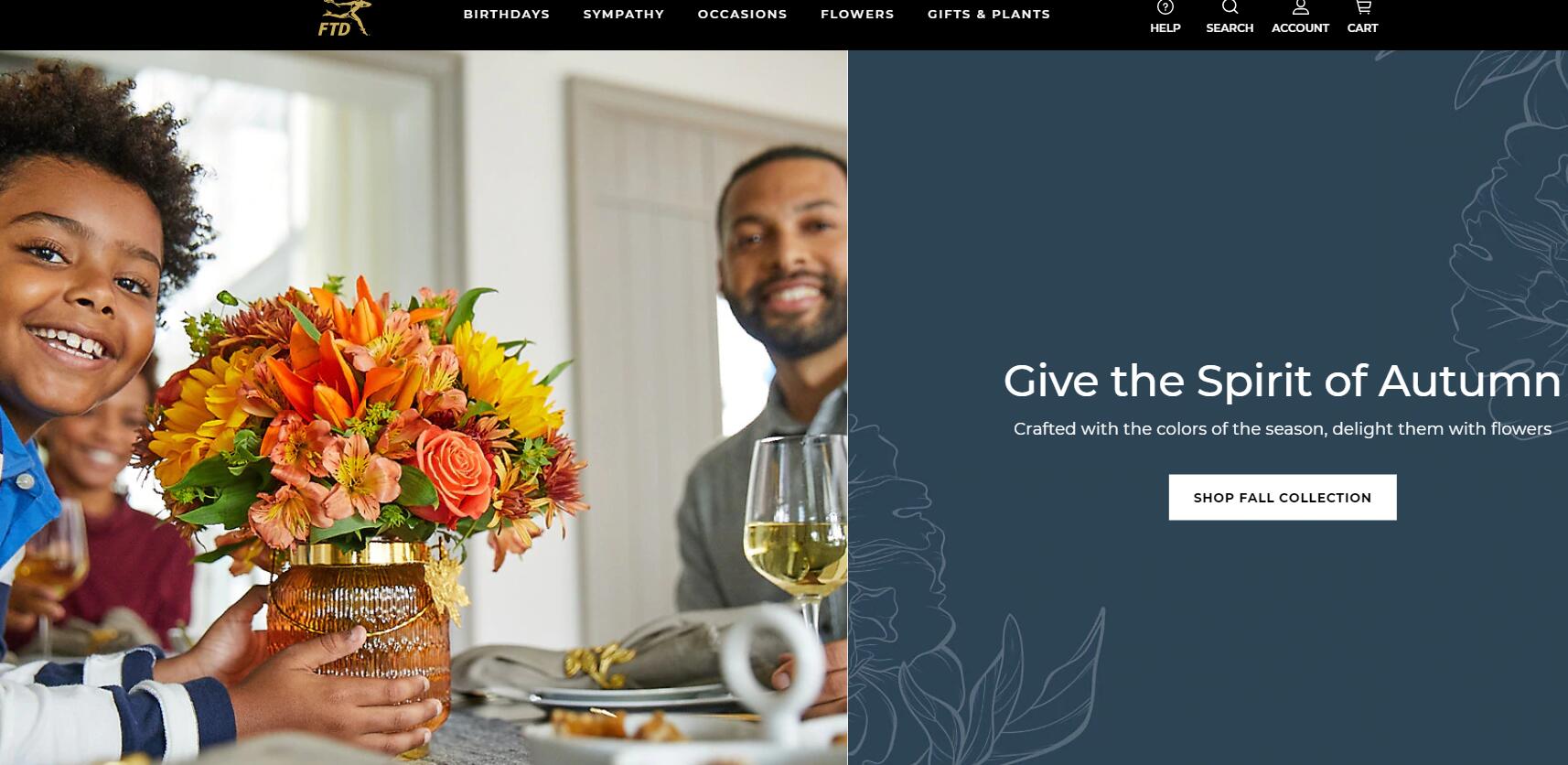Open the Sympathy menu

click(624, 14)
